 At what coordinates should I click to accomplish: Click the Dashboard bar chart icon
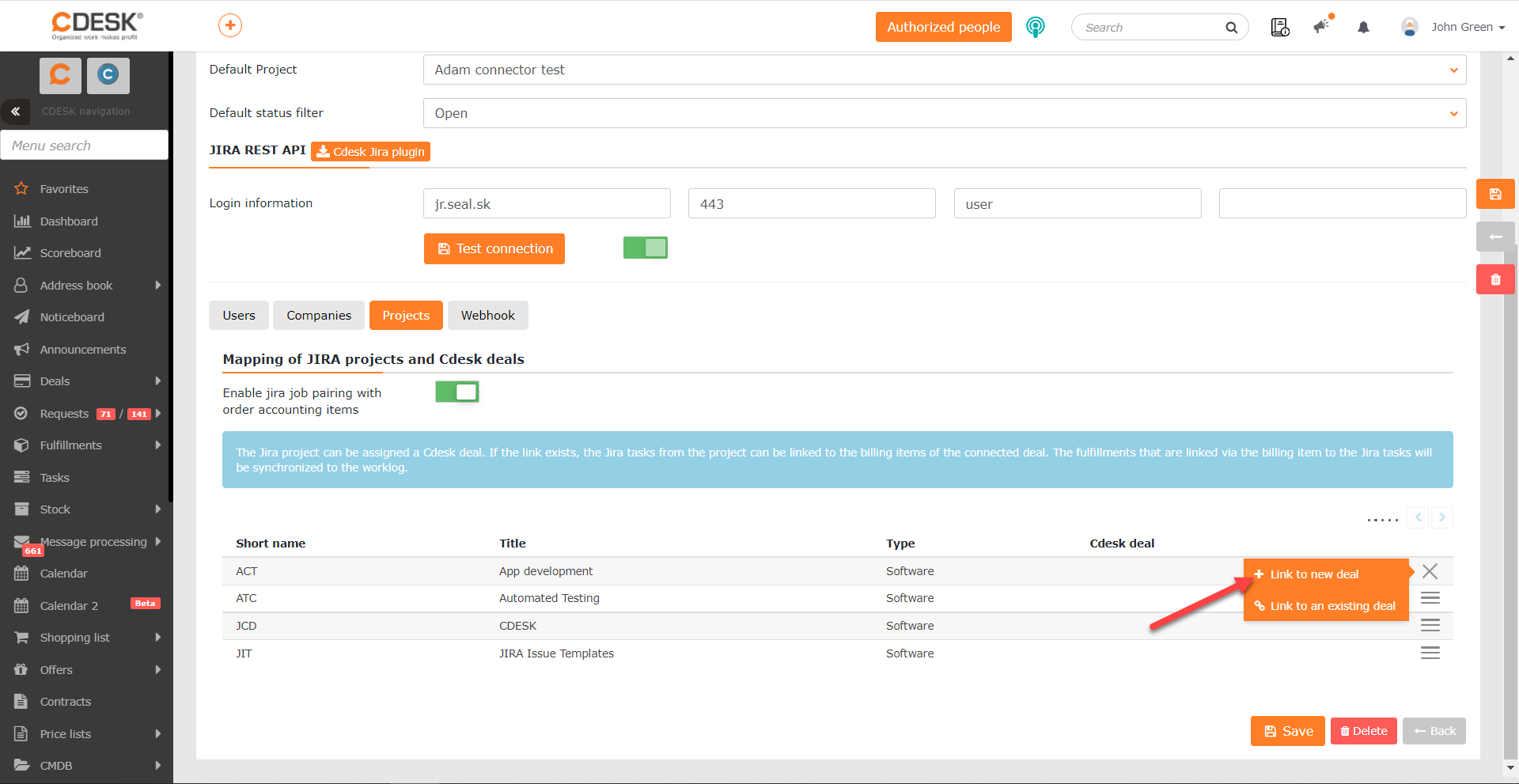(x=21, y=222)
